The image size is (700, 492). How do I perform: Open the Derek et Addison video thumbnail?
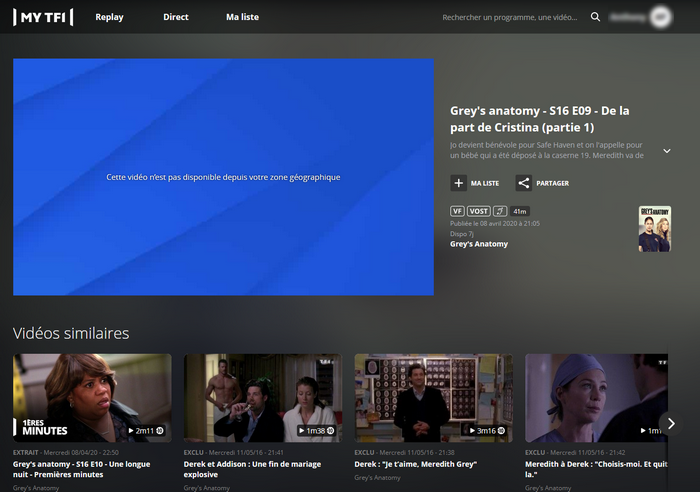click(263, 398)
